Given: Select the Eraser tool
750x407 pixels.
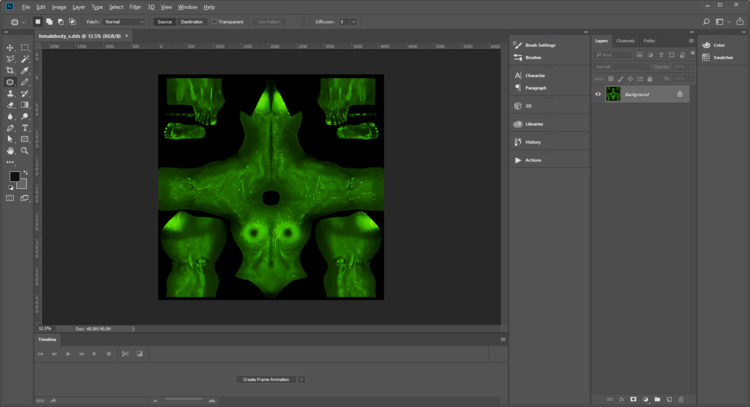Looking at the screenshot, I should (x=10, y=105).
